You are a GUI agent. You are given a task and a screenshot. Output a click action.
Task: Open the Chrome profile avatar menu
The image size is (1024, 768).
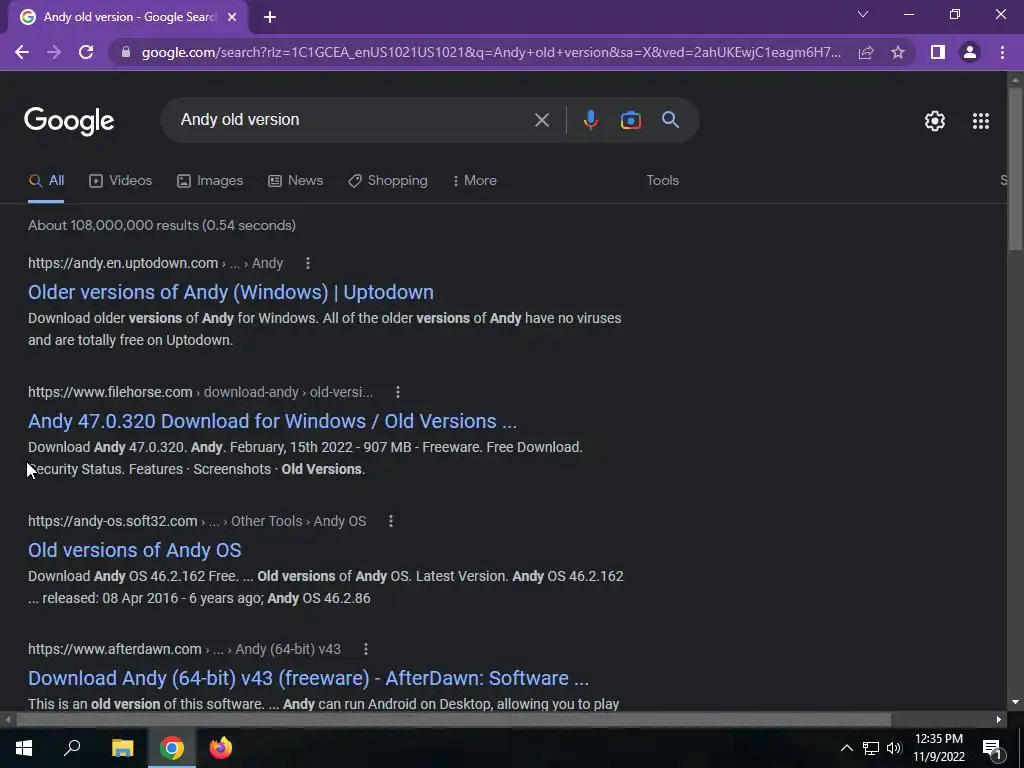[x=970, y=52]
